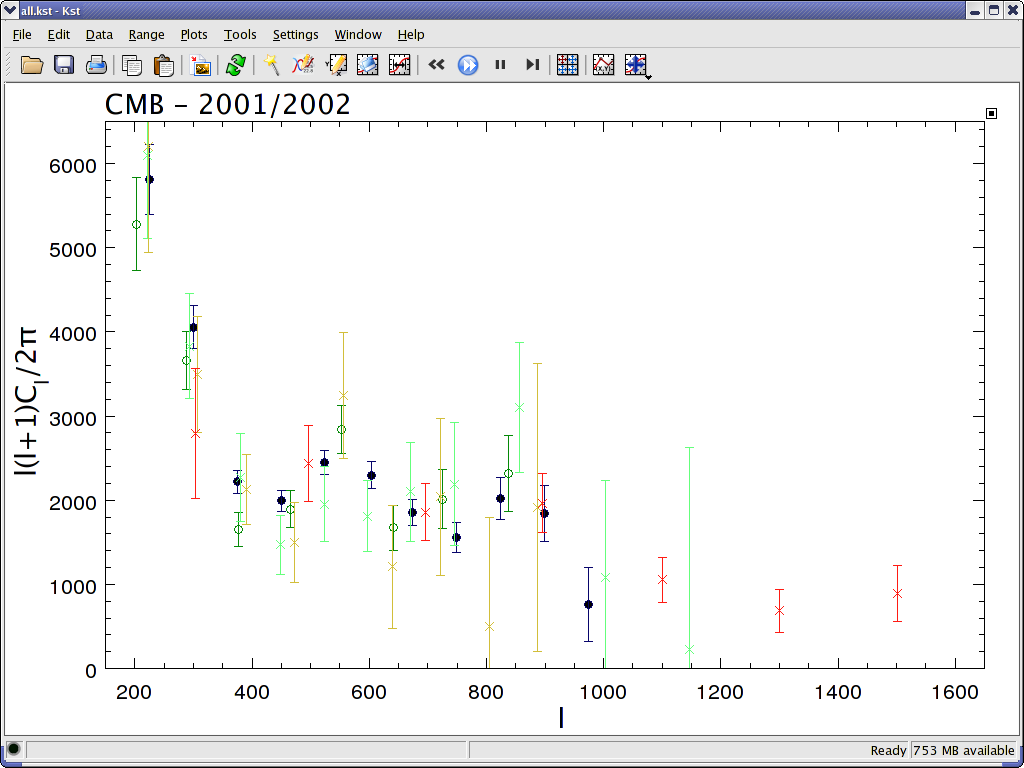Click the x-axis label 'l'
1024x768 pixels.
(560, 718)
